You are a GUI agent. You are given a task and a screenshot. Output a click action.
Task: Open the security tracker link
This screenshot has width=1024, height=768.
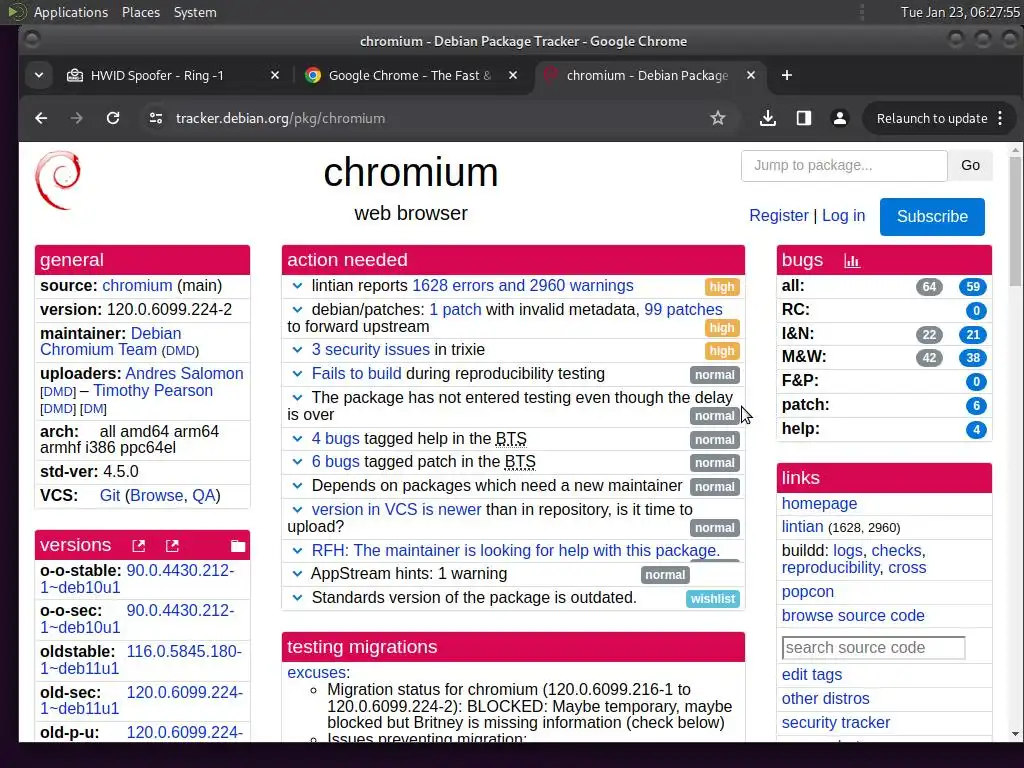(836, 723)
